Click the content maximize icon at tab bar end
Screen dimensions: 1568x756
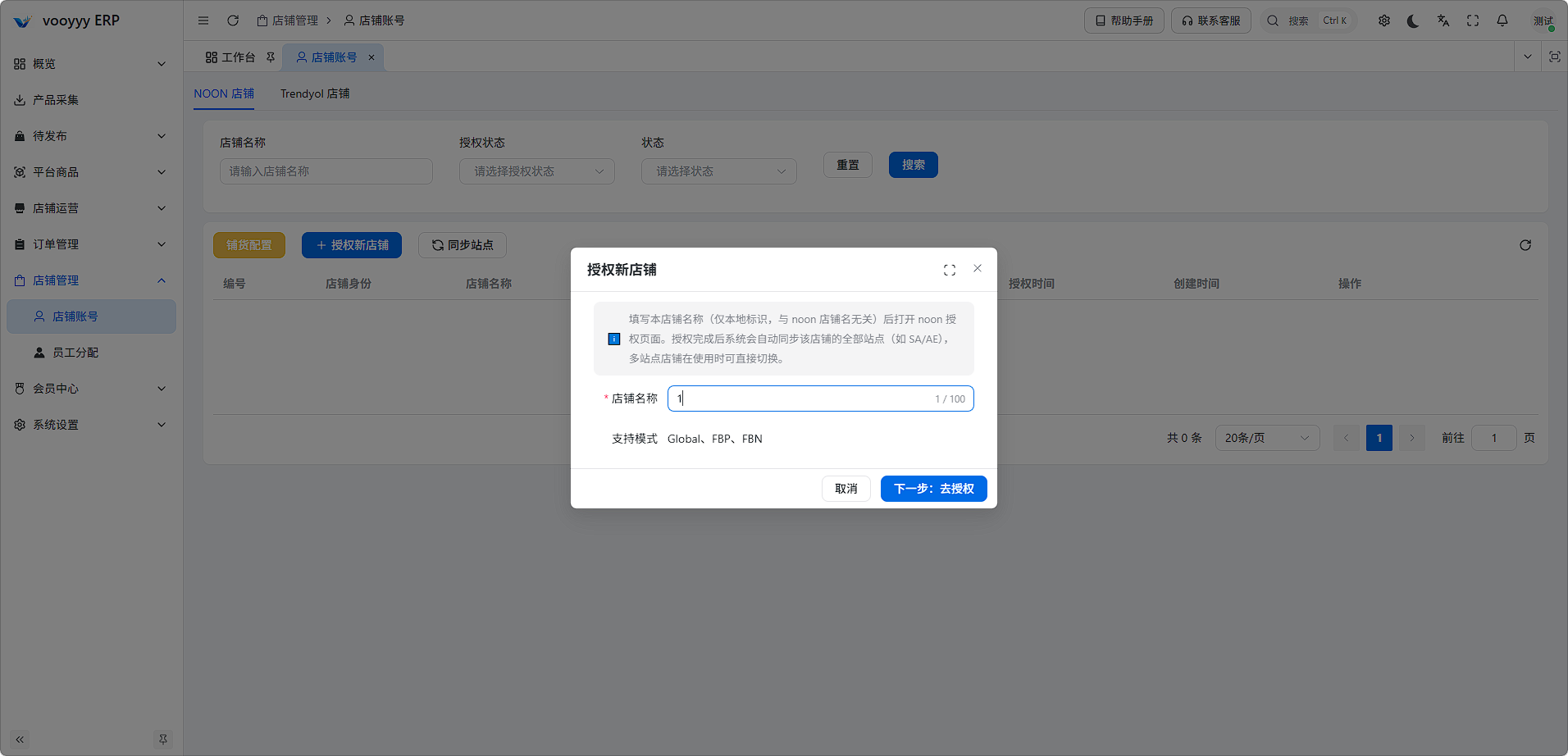click(1554, 57)
